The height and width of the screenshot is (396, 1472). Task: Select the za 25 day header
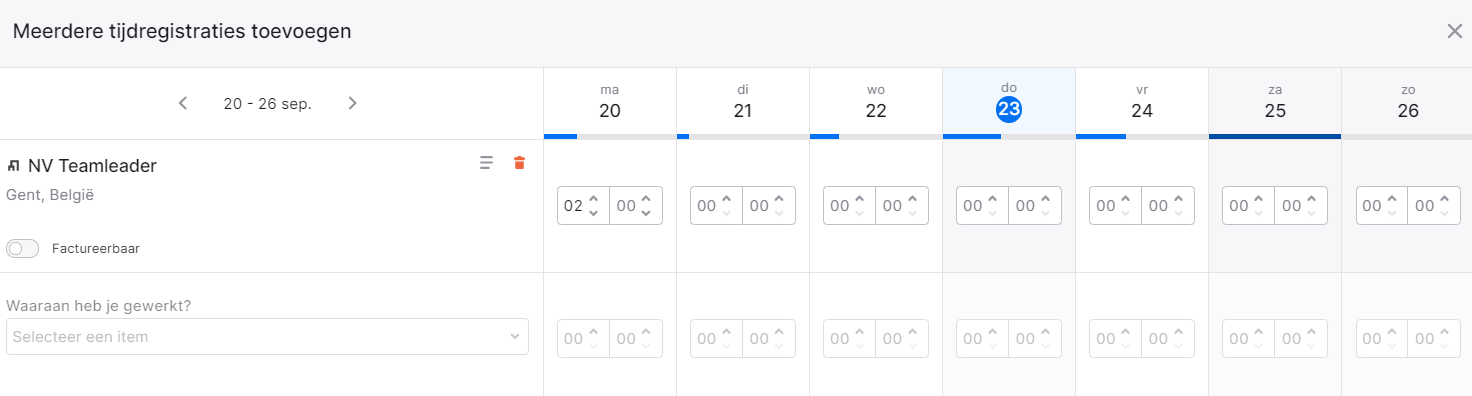point(1275,101)
